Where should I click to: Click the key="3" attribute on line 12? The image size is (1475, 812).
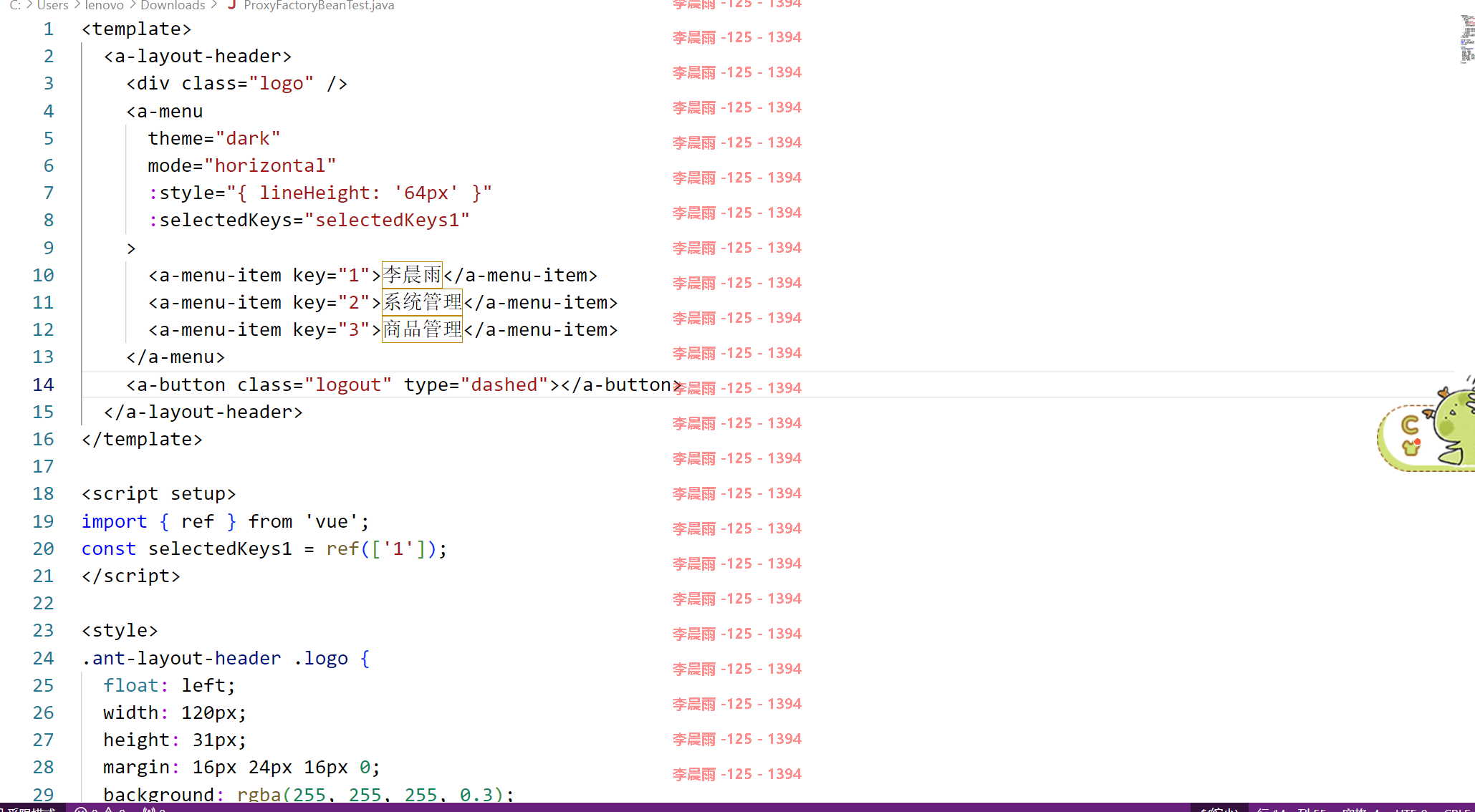331,330
